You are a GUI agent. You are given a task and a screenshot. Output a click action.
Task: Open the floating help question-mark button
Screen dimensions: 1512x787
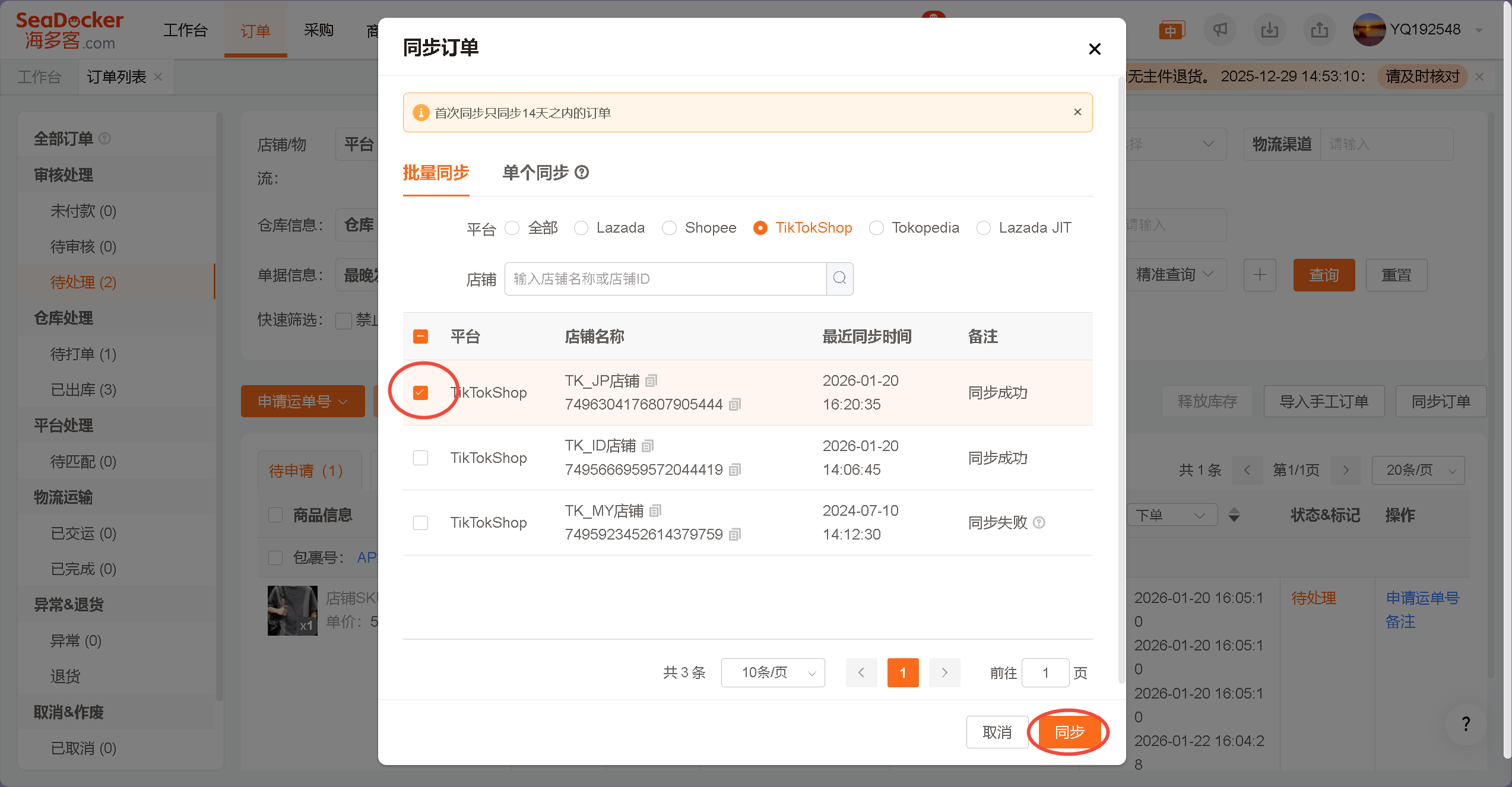tap(1466, 723)
